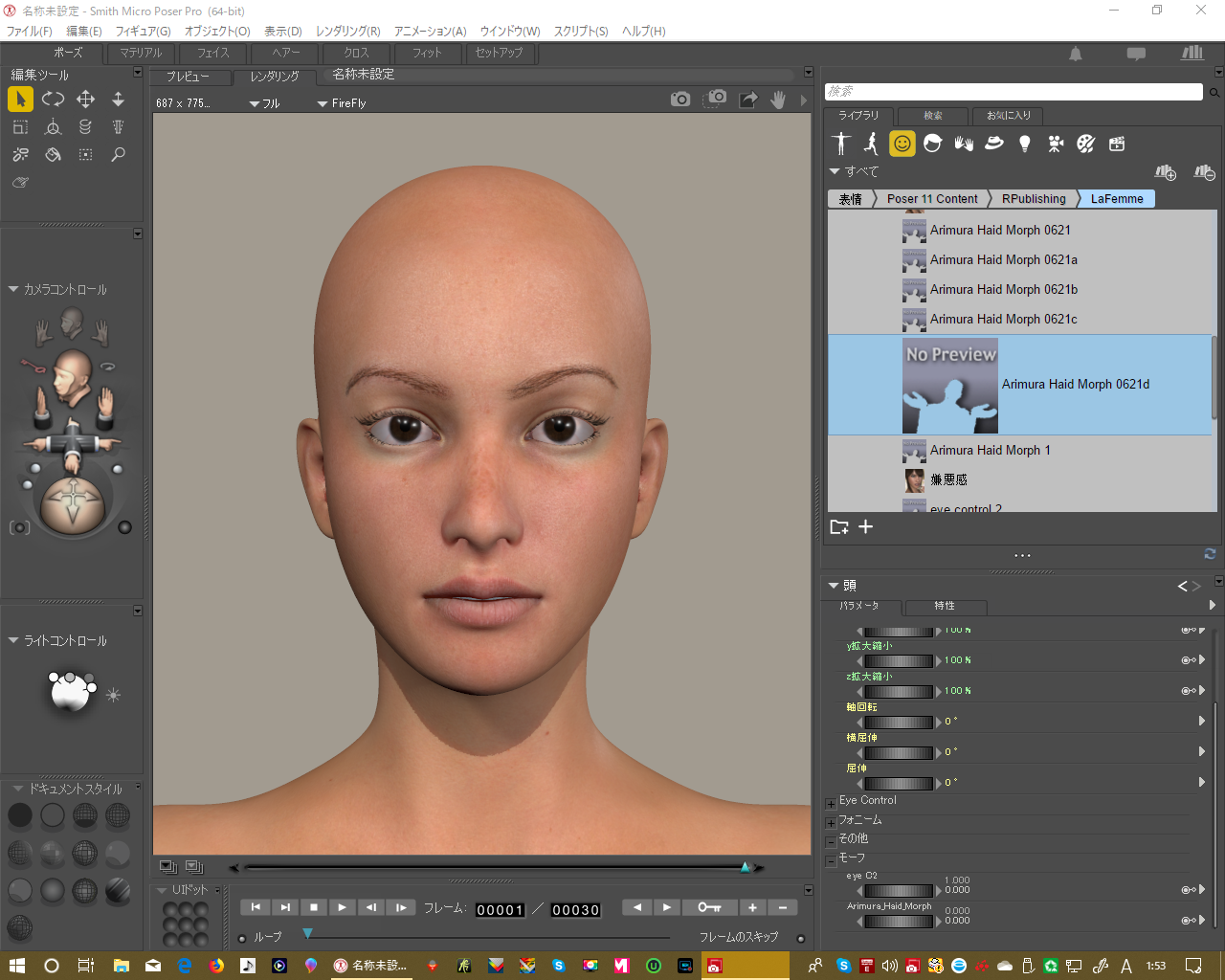
Task: Toggle フレームのスキップ frame skip option
Action: tap(801, 938)
